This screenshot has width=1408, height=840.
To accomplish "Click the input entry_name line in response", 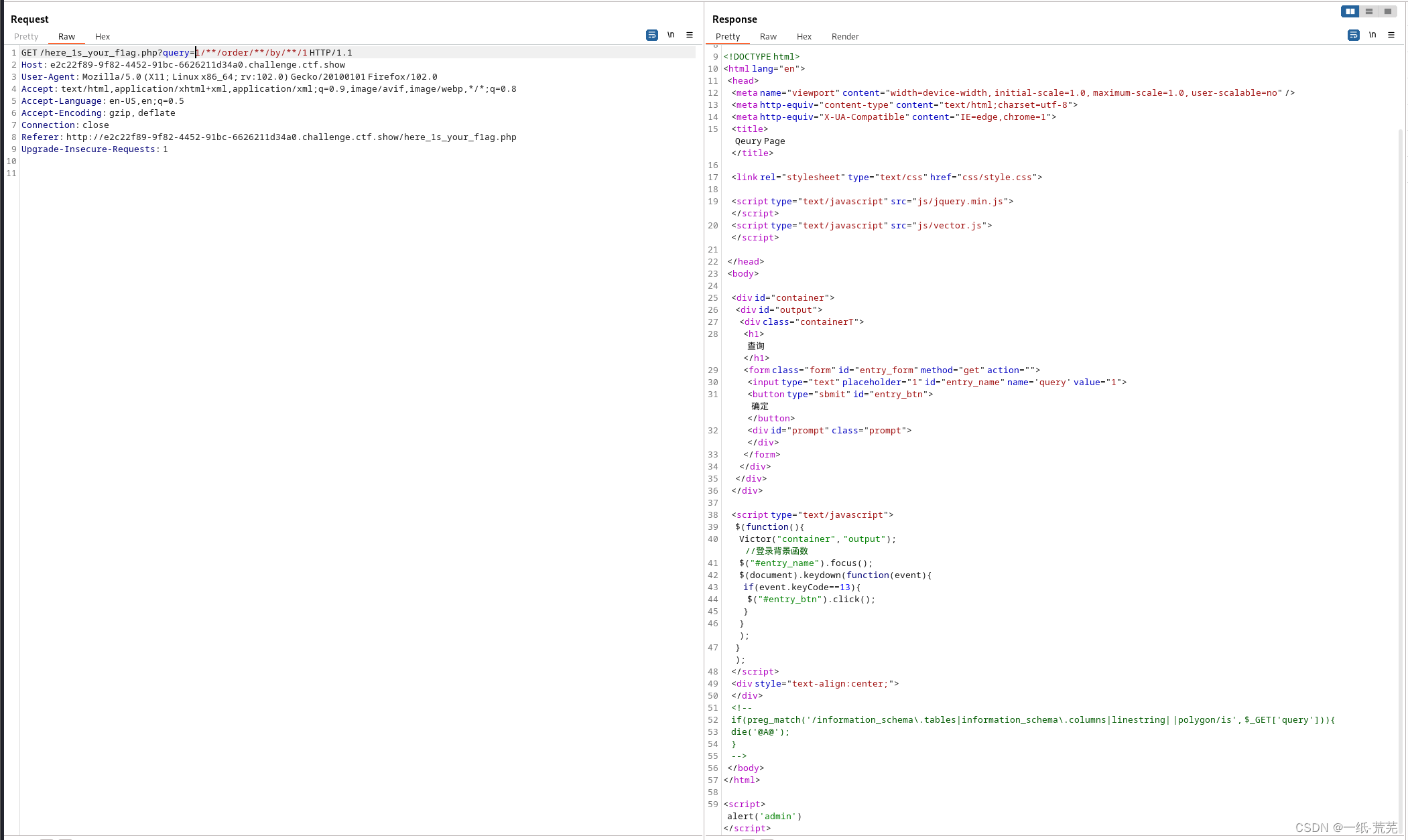I will tap(938, 382).
